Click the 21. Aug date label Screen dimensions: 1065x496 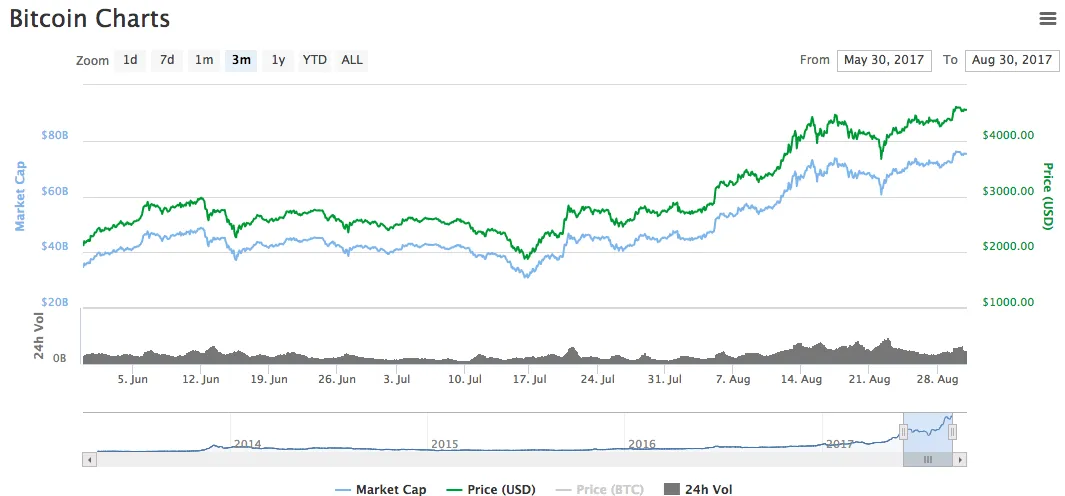click(871, 380)
